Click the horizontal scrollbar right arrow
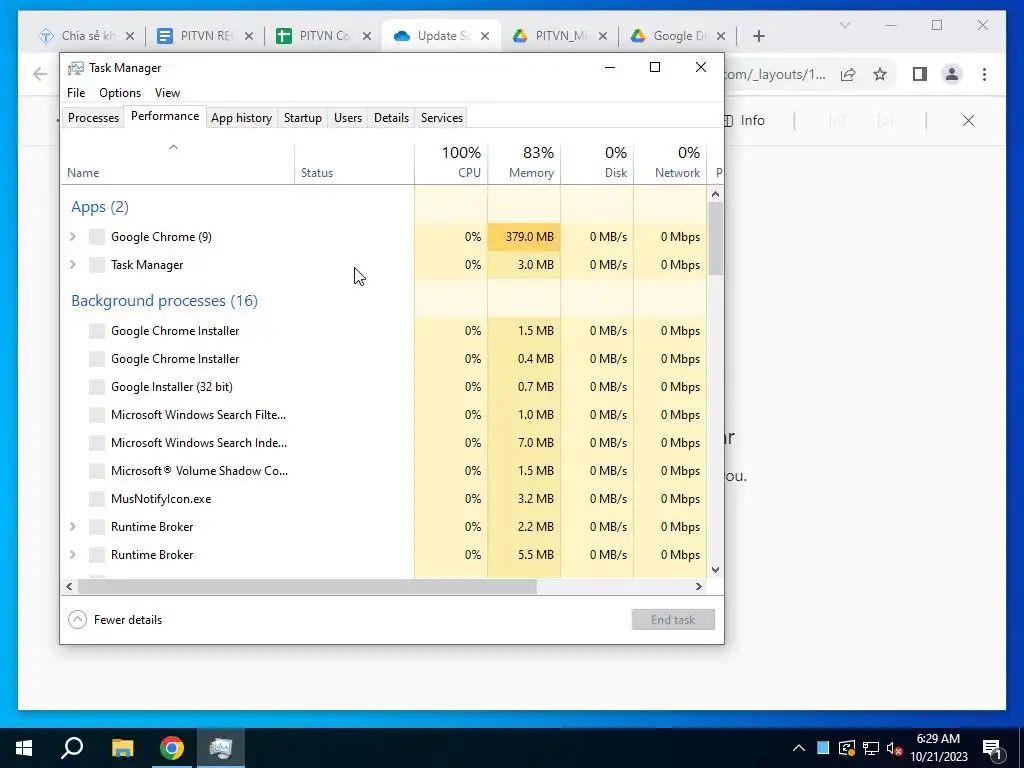 click(699, 586)
